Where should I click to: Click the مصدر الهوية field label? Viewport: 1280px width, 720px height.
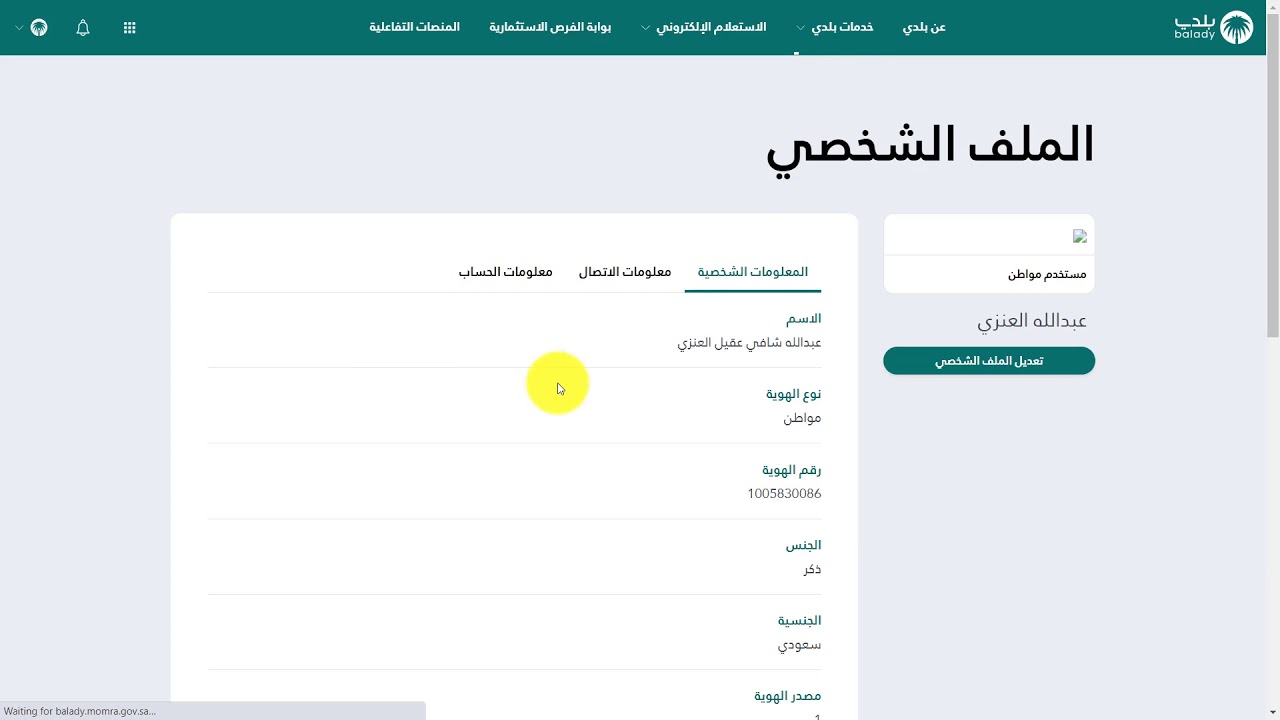788,696
